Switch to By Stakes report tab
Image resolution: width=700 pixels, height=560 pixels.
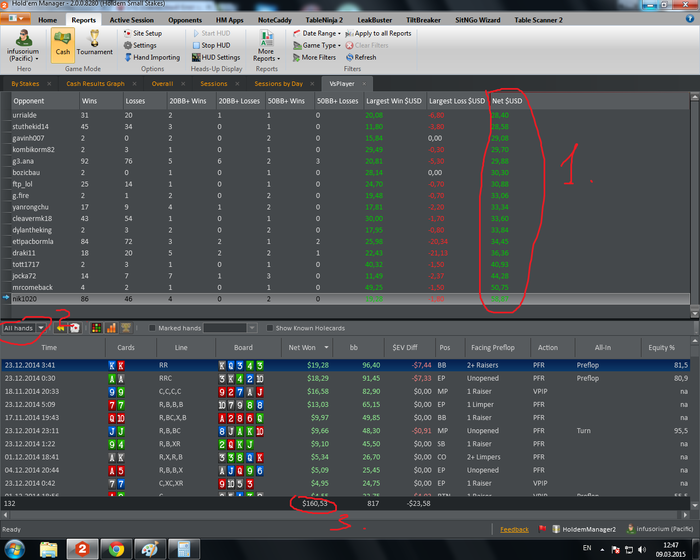pos(25,84)
